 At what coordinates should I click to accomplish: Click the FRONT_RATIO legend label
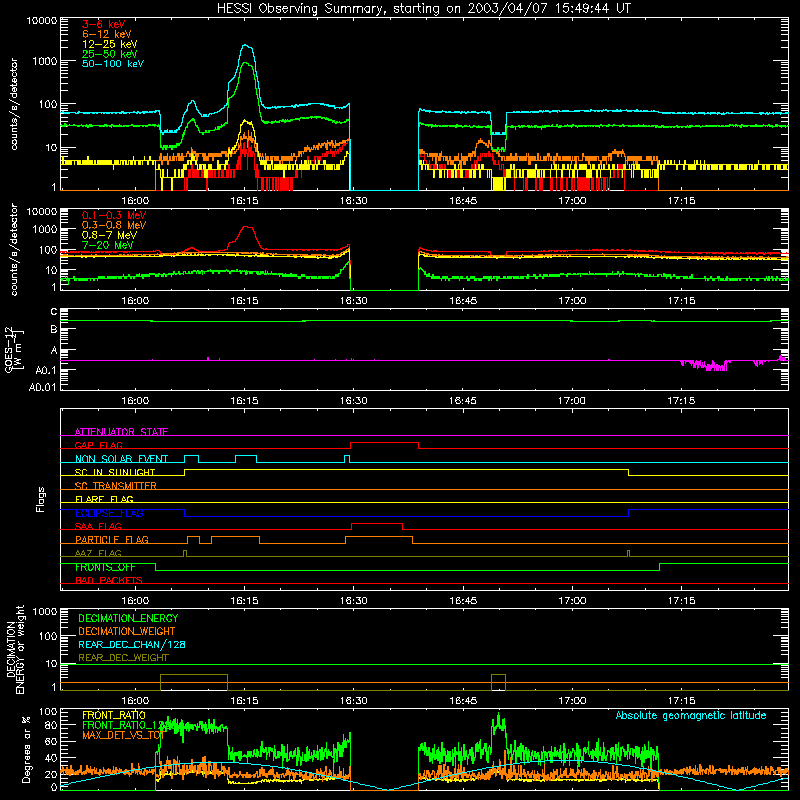114,715
